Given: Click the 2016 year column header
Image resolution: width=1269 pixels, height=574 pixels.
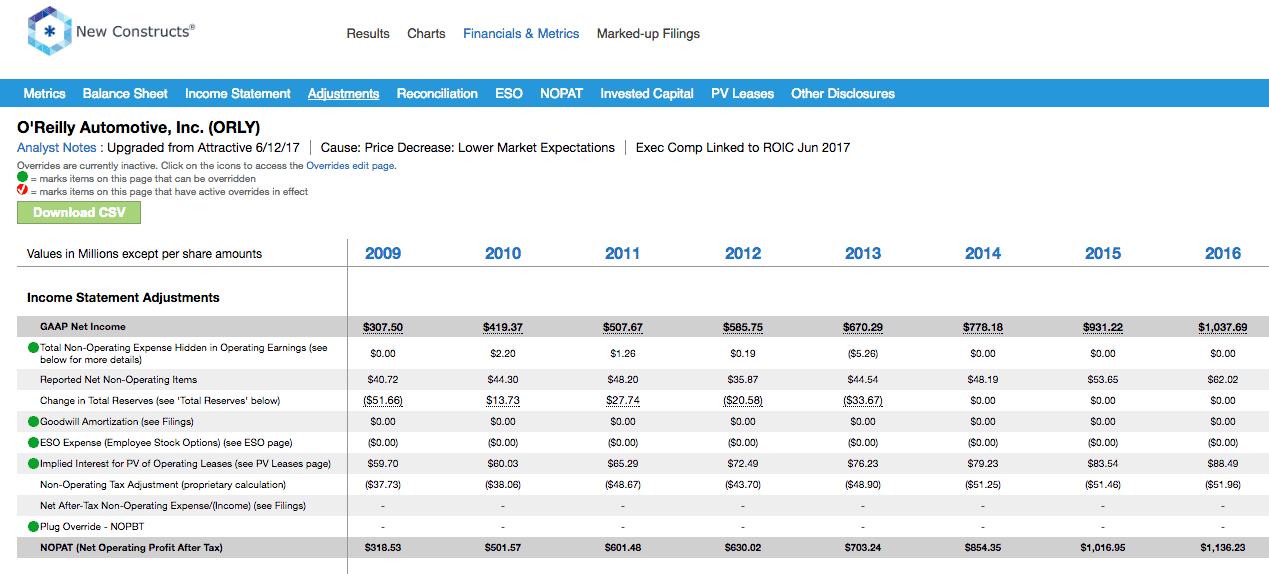Looking at the screenshot, I should click(x=1223, y=253).
